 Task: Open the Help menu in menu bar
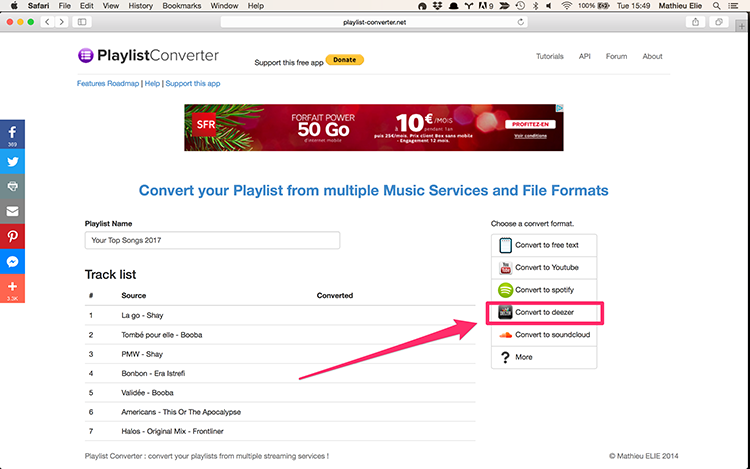tap(256, 6)
